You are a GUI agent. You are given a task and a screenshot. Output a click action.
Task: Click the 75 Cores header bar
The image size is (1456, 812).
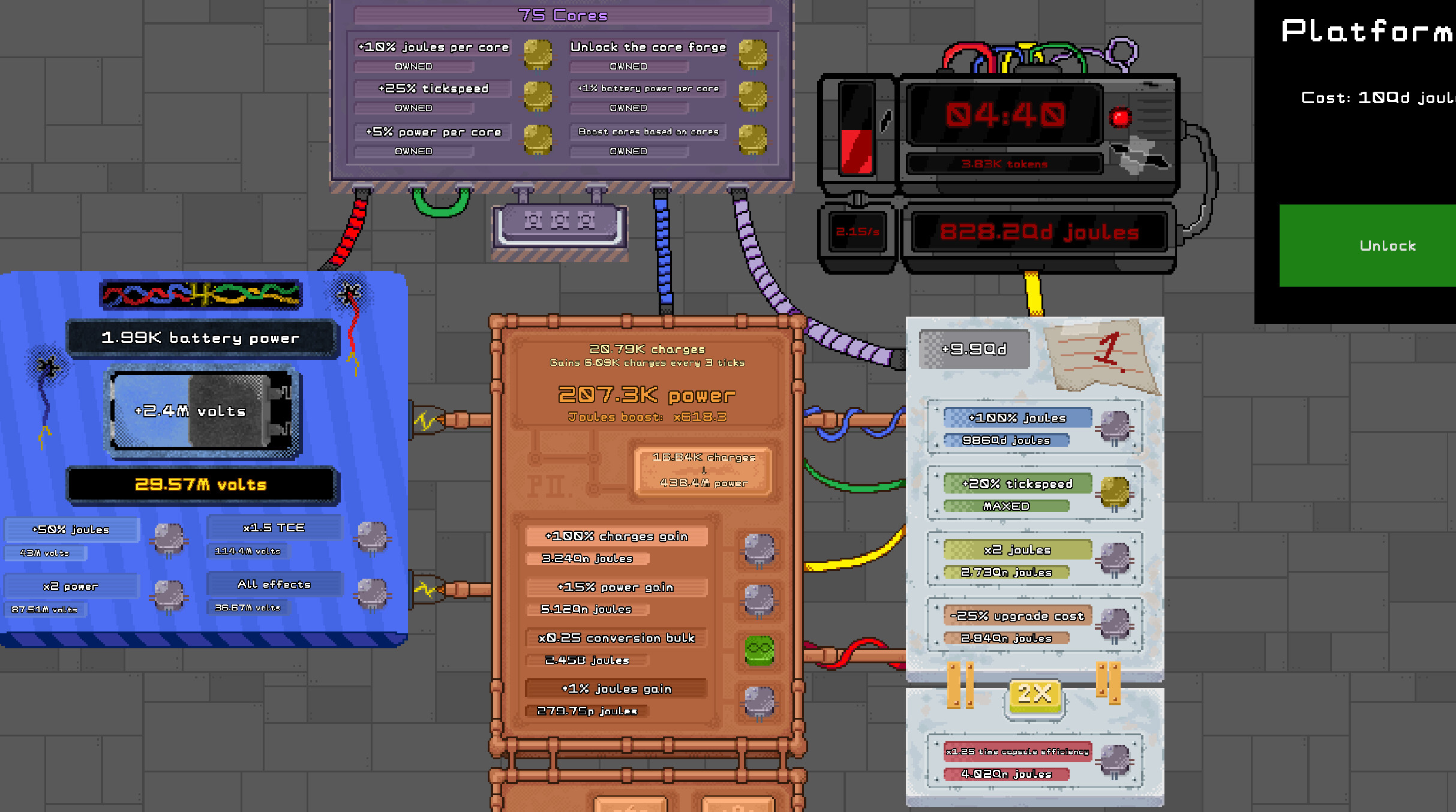(x=563, y=15)
